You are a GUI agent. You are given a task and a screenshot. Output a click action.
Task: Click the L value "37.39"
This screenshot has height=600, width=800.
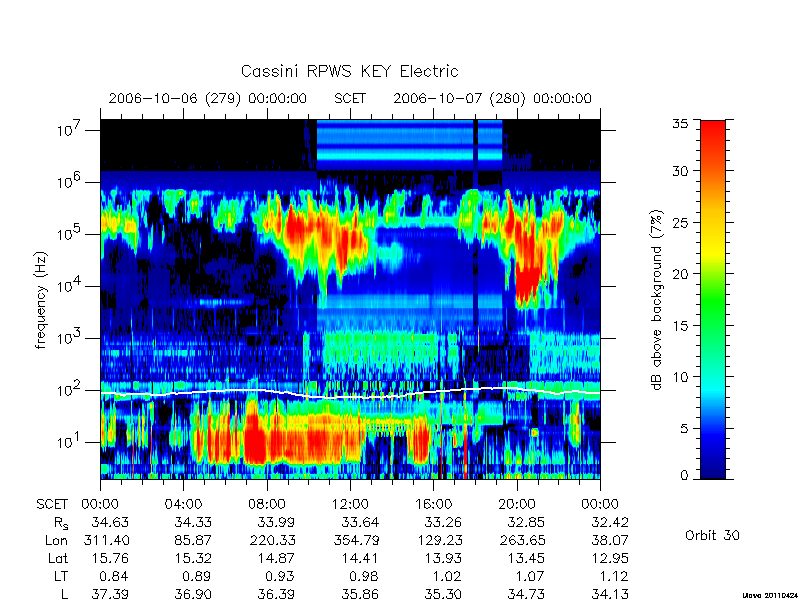click(x=110, y=594)
